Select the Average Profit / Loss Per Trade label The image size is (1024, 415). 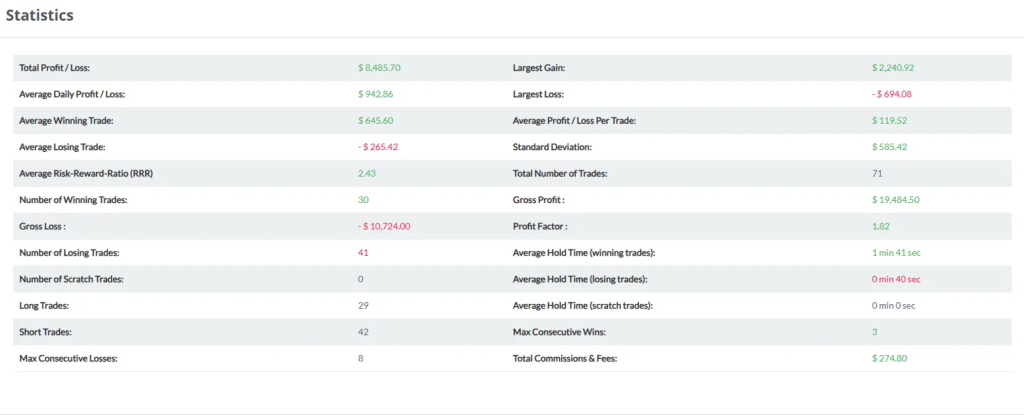point(575,120)
